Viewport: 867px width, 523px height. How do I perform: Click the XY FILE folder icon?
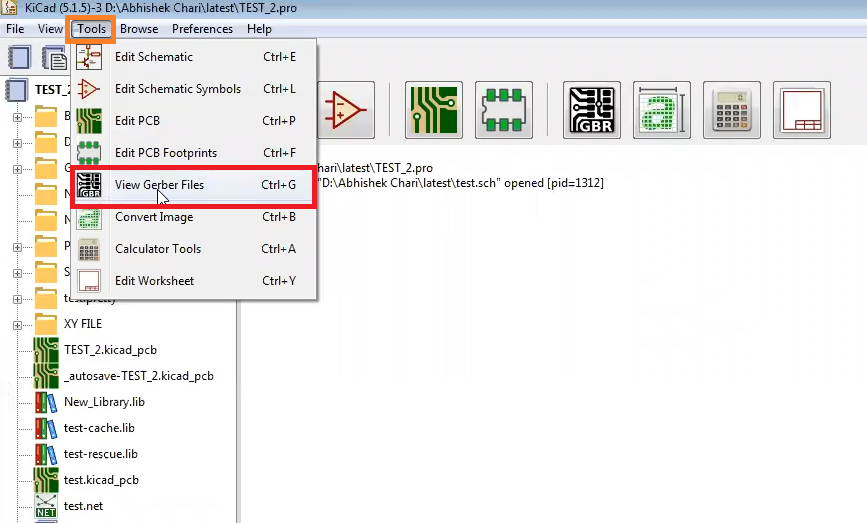(46, 324)
